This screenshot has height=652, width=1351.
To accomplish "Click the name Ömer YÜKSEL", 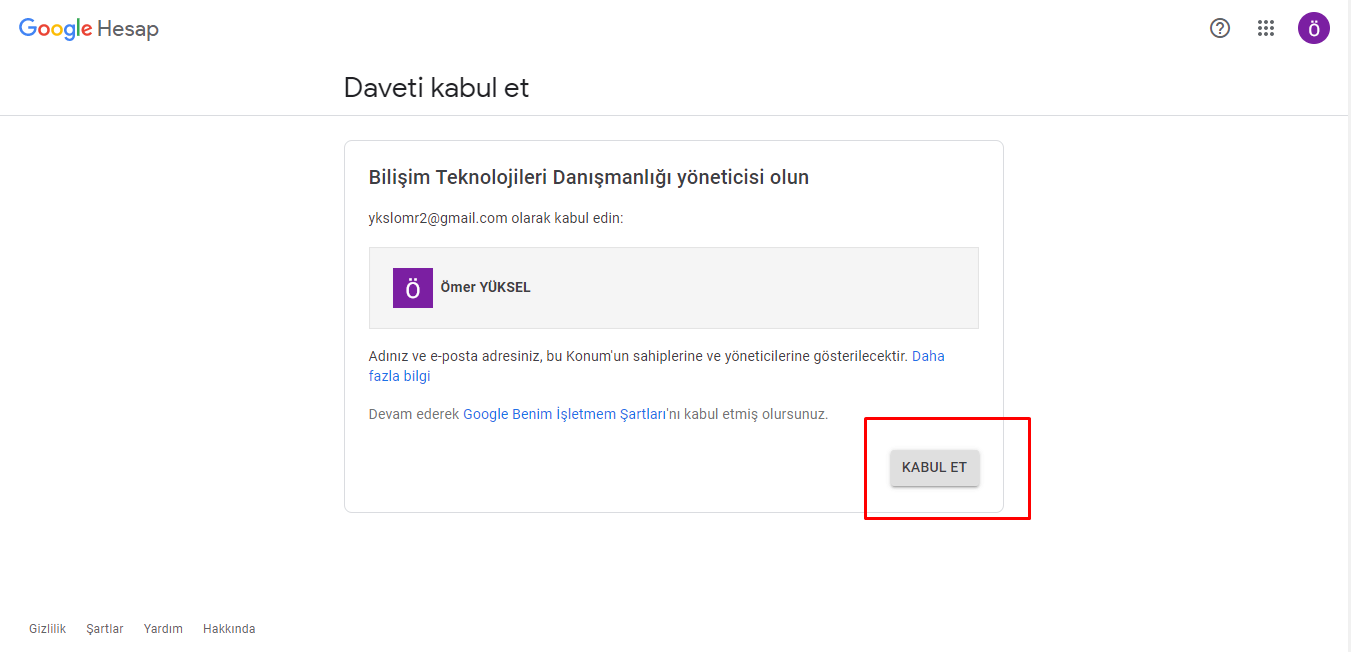I will tap(486, 287).
